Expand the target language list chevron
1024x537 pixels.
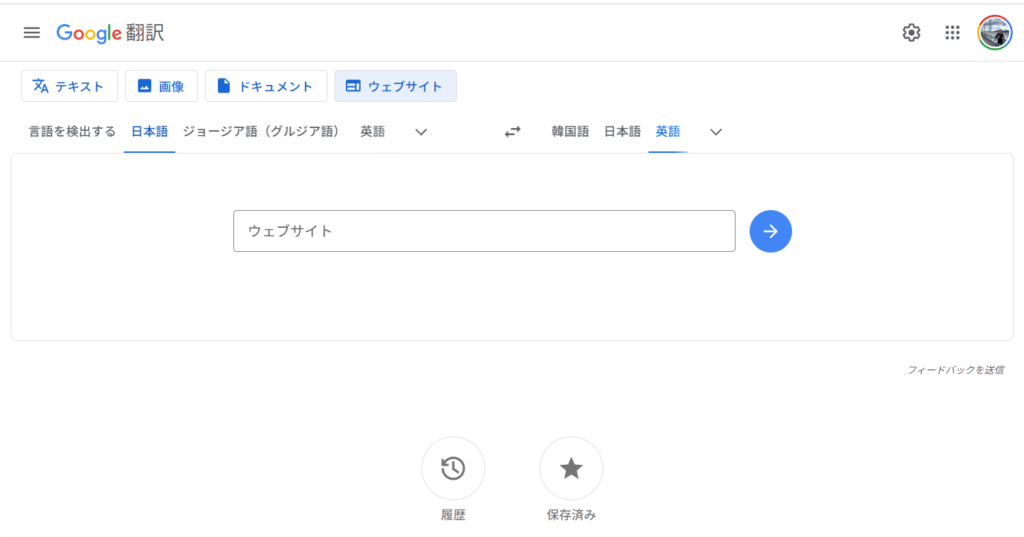(716, 132)
